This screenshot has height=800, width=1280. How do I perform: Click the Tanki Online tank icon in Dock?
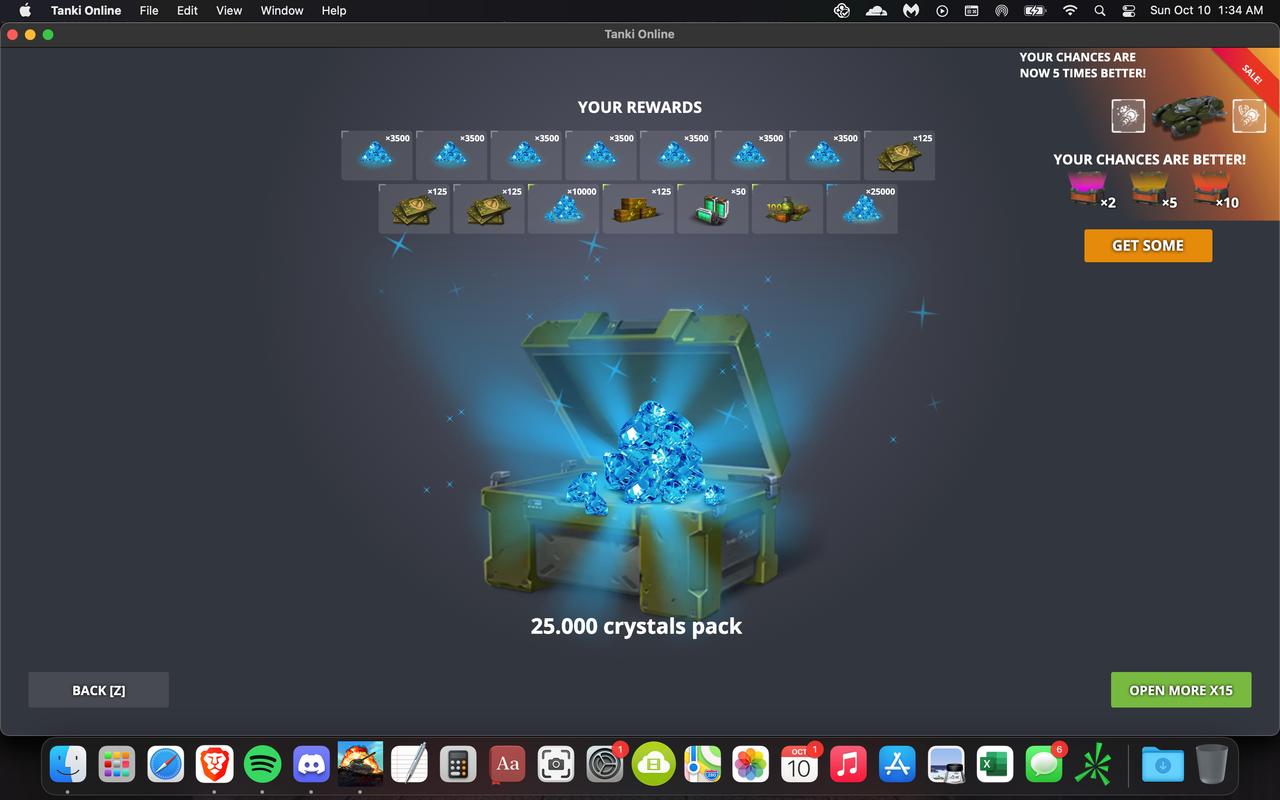[x=360, y=764]
